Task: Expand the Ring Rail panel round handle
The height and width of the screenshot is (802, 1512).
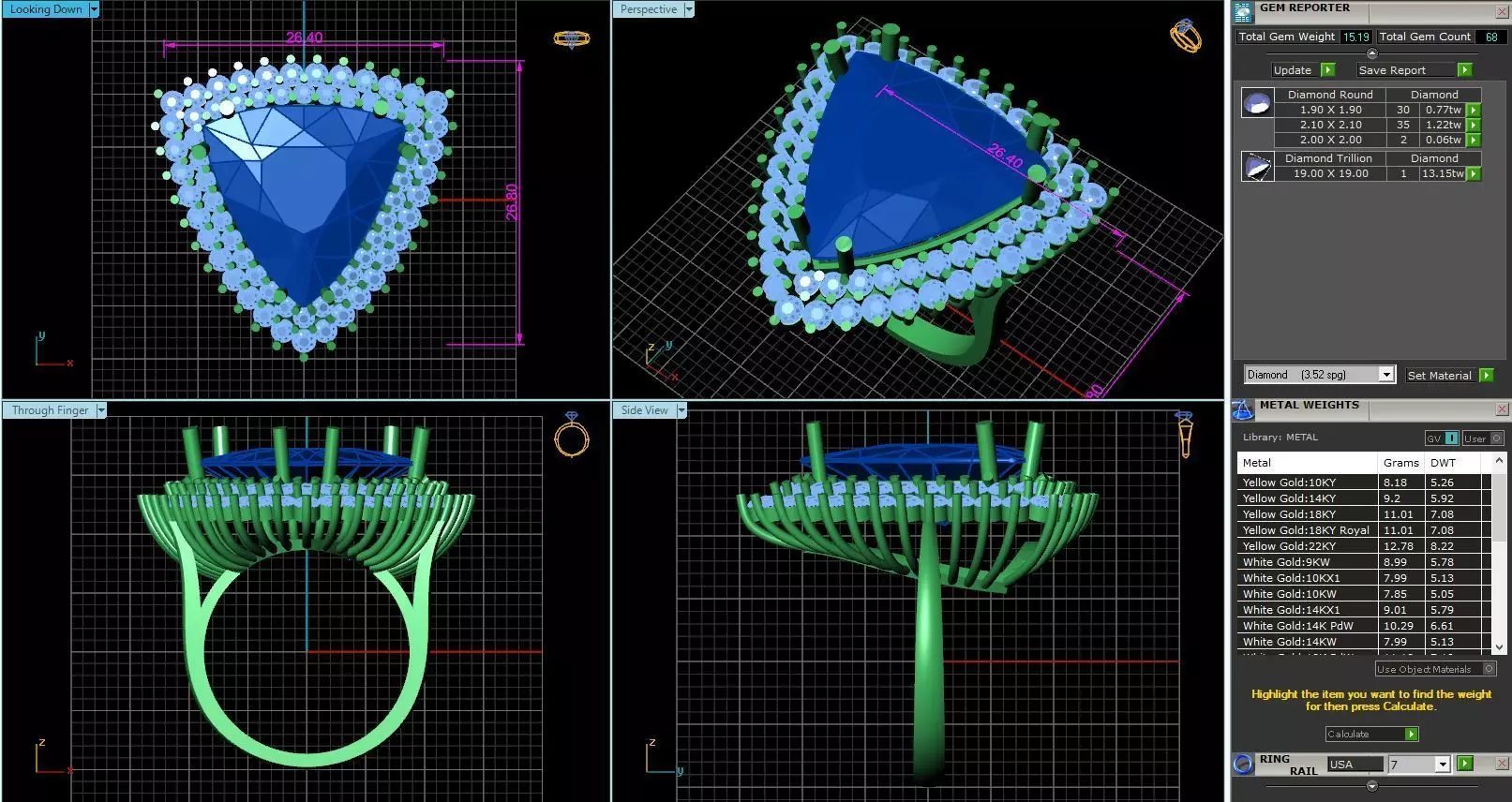Action: click(x=1372, y=785)
